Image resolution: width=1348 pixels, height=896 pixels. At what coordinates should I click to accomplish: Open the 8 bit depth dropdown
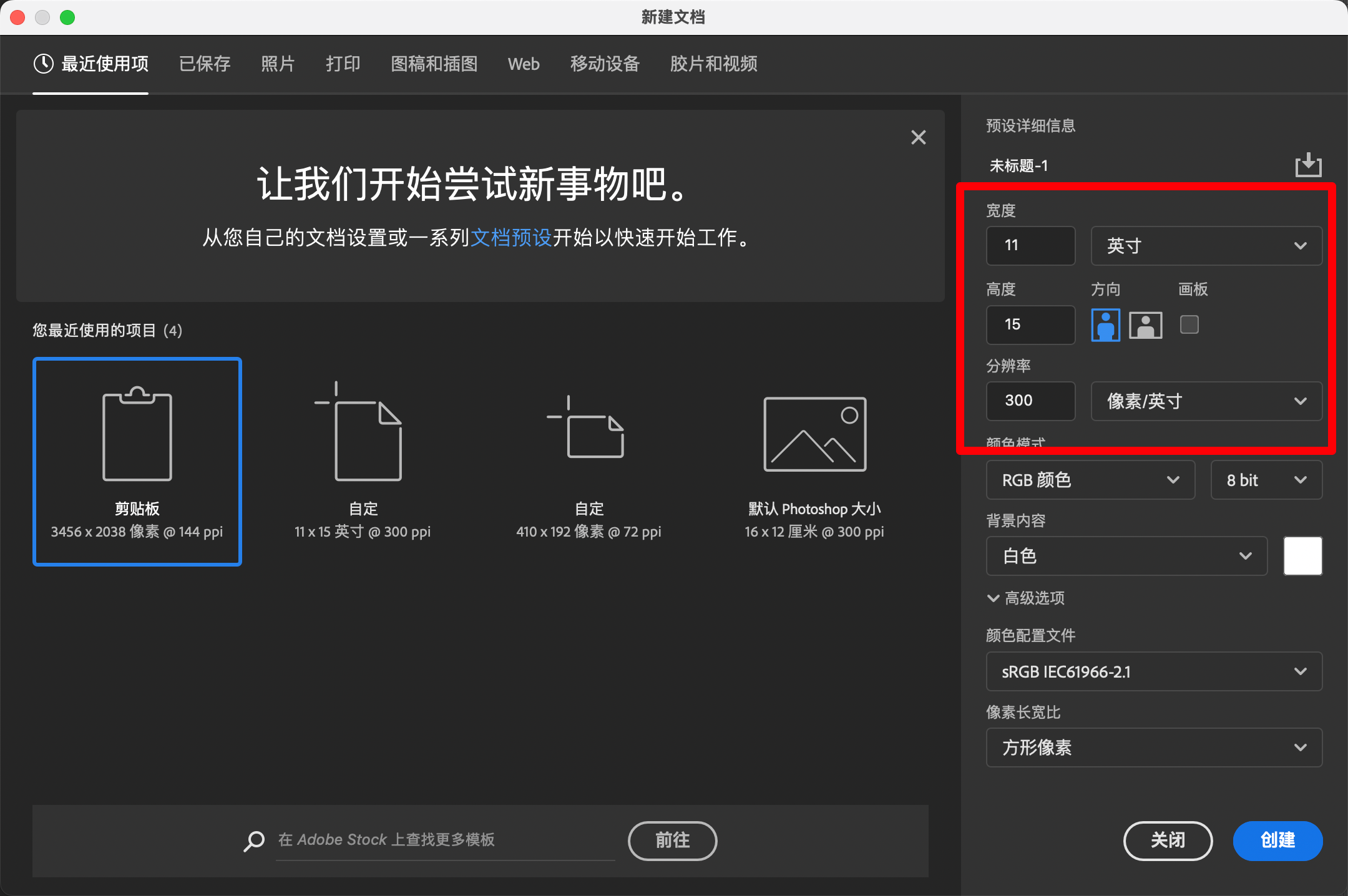coord(1266,480)
